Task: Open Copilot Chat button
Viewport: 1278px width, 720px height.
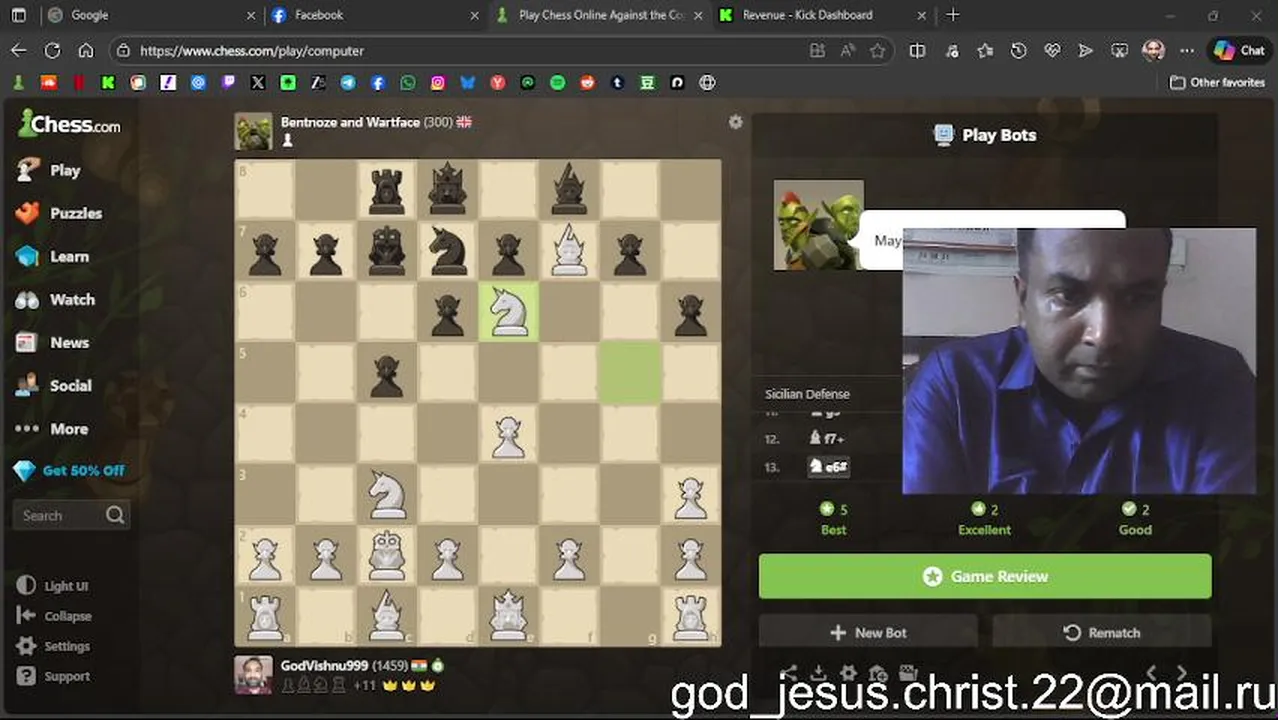Action: [1239, 50]
